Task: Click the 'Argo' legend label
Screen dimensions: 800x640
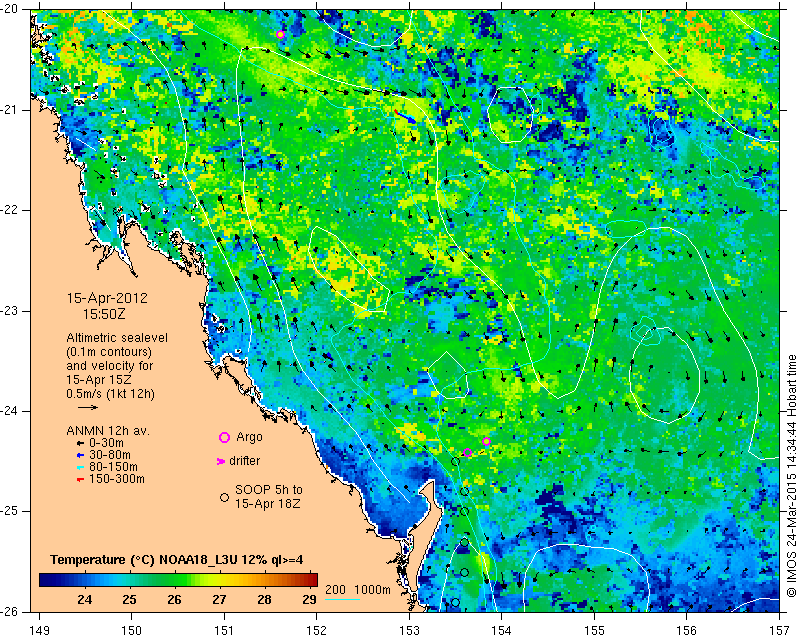Action: point(249,437)
